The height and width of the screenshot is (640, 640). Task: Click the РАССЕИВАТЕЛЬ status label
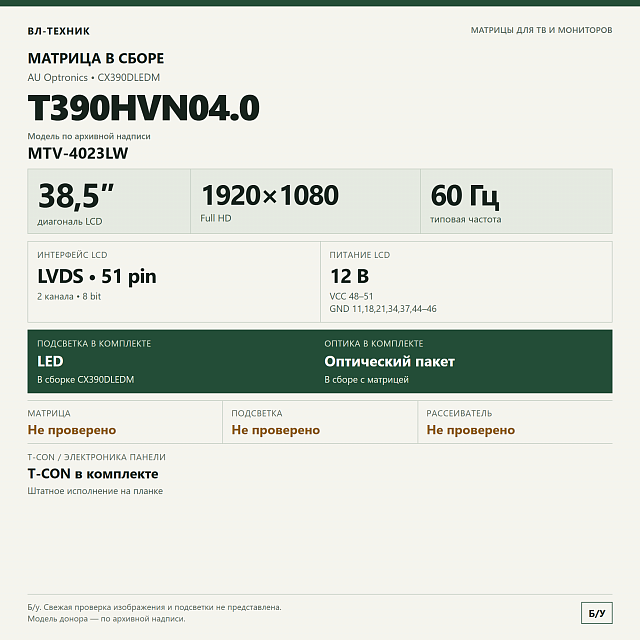pyautogui.click(x=459, y=413)
